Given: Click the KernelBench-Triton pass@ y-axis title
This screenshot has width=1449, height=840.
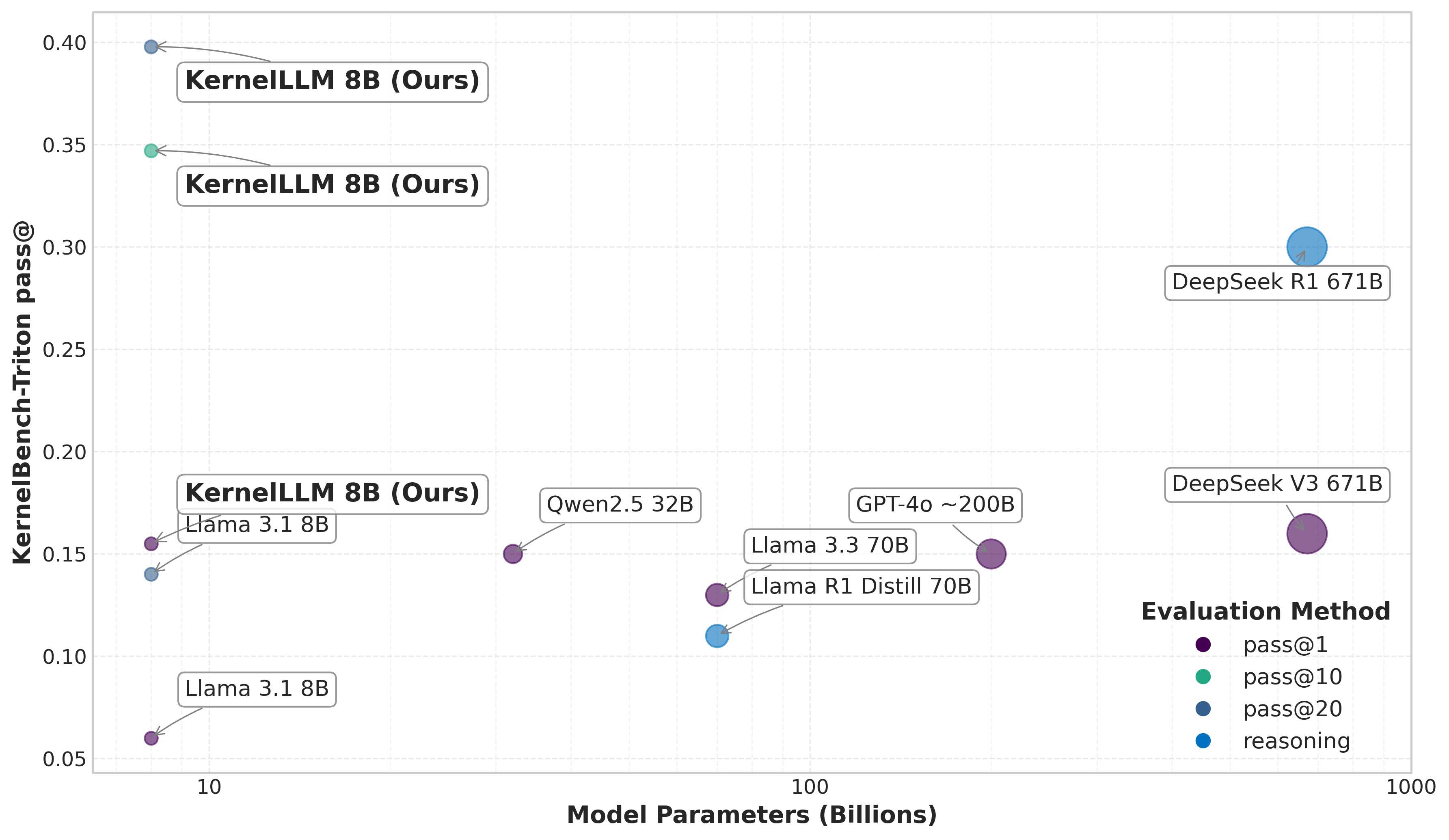Looking at the screenshot, I should (x=23, y=393).
